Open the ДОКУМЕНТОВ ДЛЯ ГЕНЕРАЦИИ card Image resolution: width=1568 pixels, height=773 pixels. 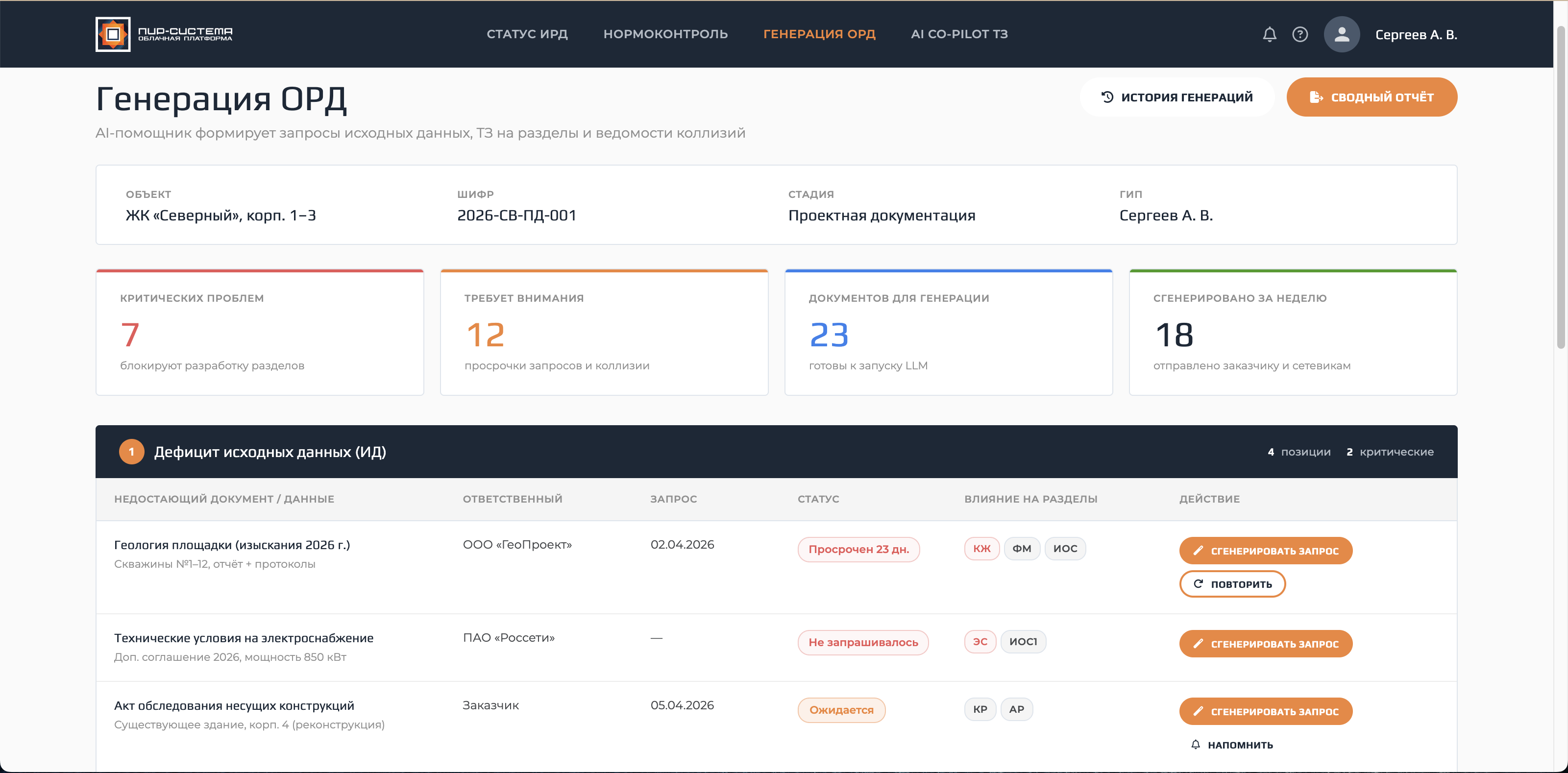[948, 332]
